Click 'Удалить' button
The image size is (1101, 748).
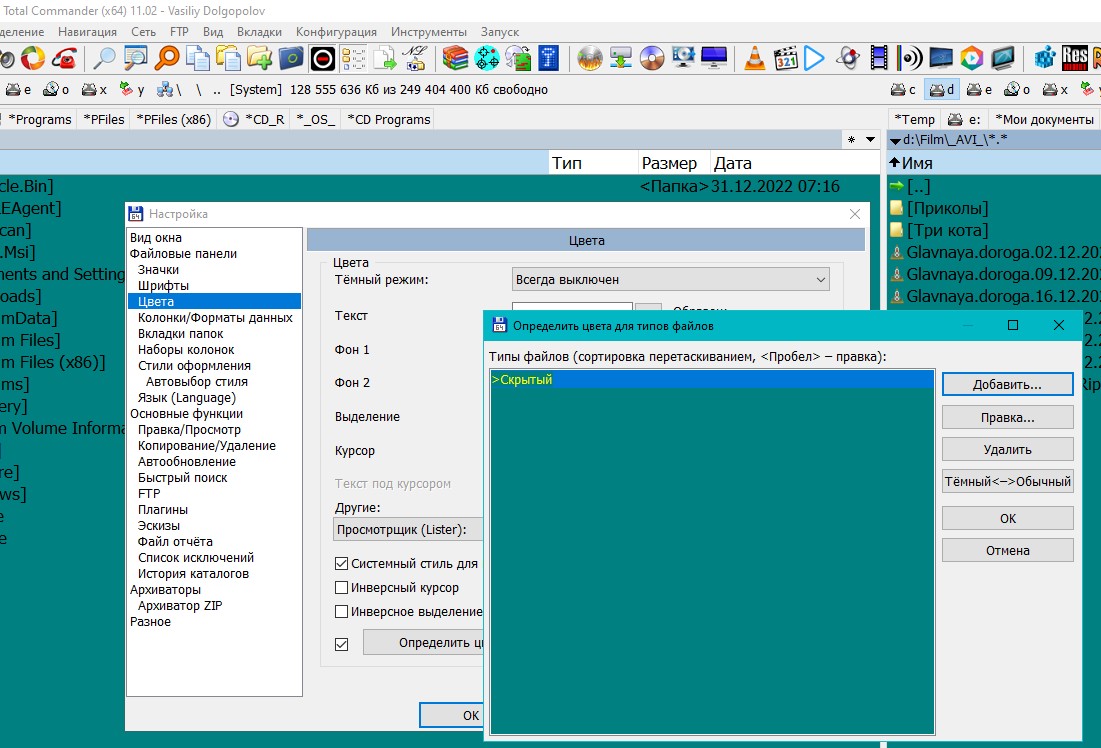(x=1008, y=450)
